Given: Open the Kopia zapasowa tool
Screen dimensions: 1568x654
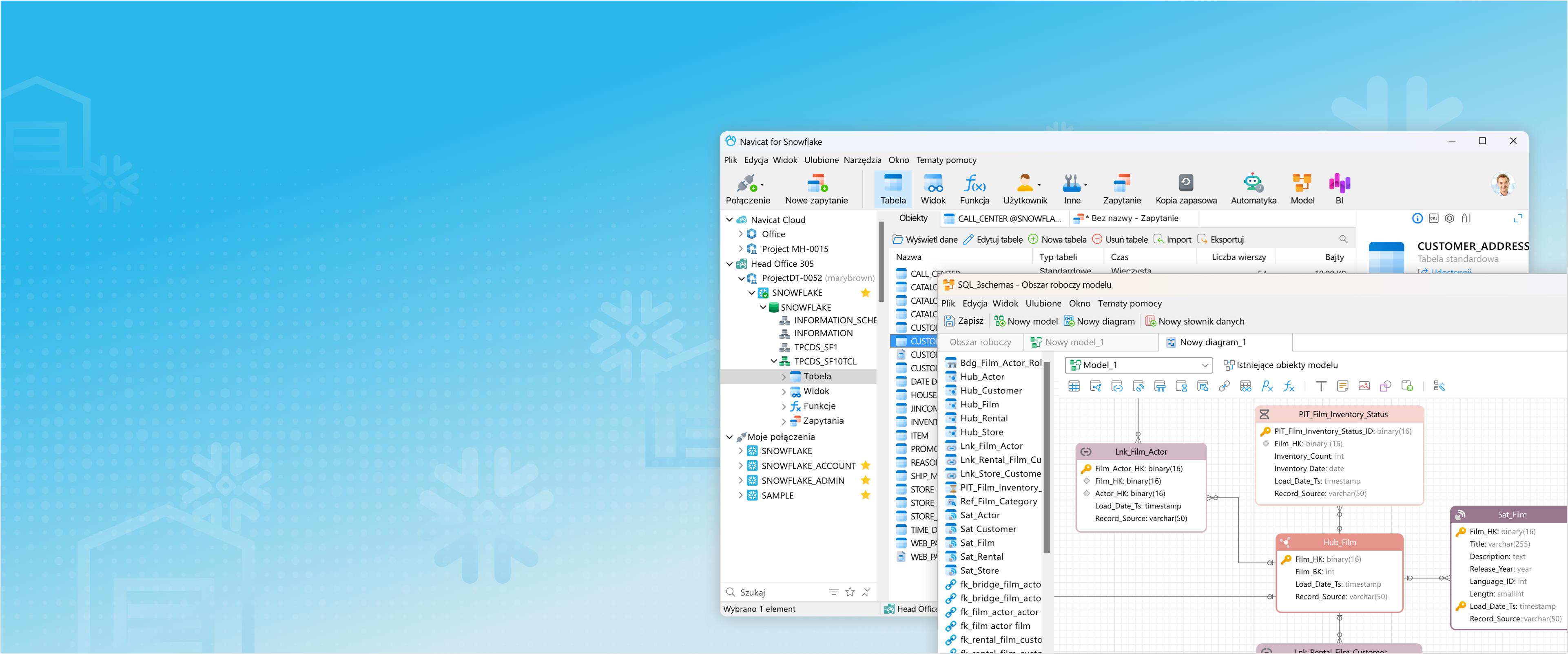Looking at the screenshot, I should (x=1186, y=189).
